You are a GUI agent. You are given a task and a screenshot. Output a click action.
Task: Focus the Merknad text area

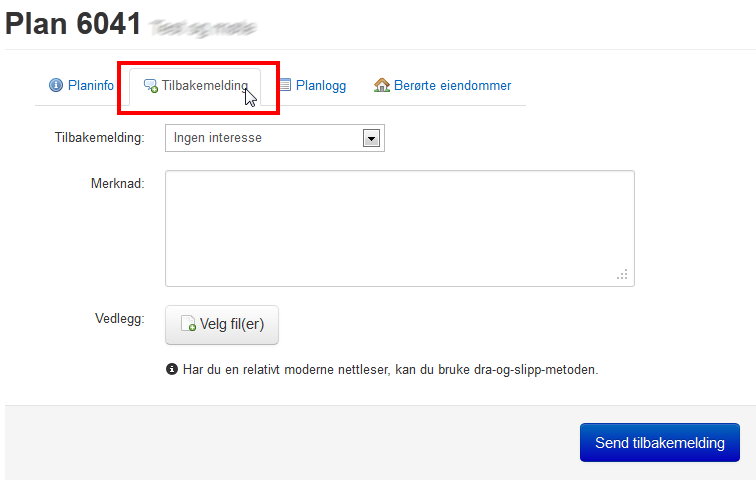(398, 227)
